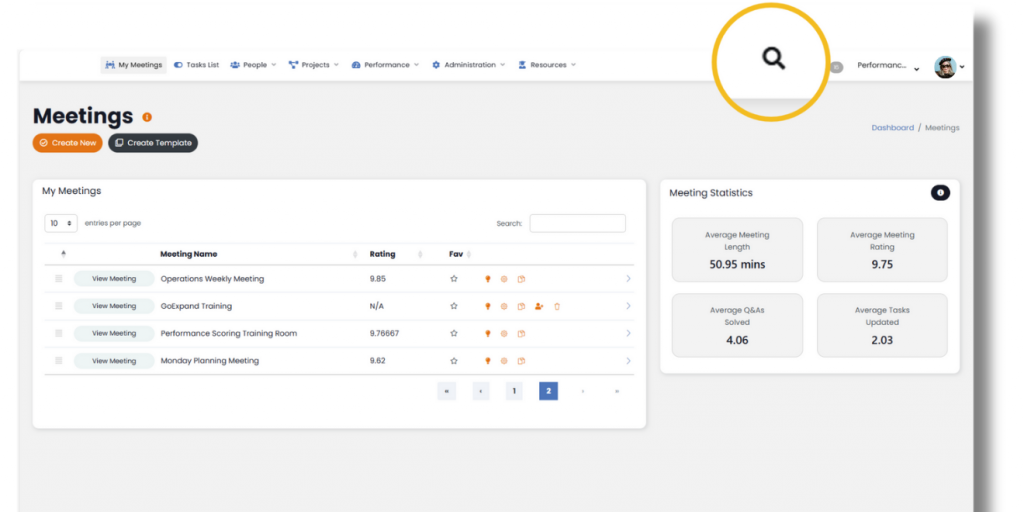
Task: Click the Create New button
Action: pyautogui.click(x=68, y=143)
